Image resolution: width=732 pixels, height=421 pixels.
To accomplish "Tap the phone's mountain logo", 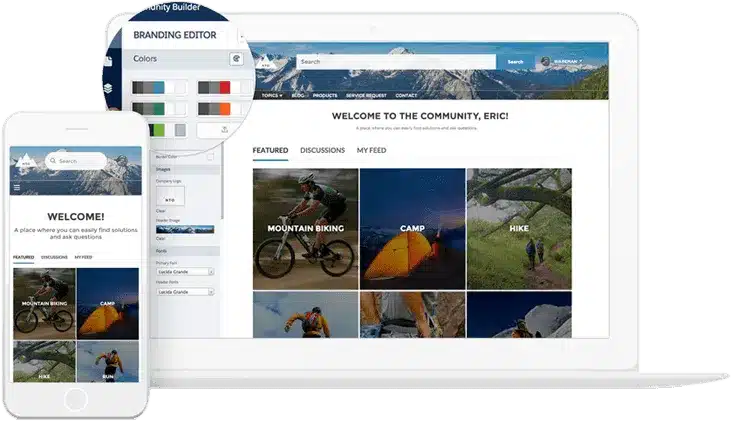I will [26, 161].
